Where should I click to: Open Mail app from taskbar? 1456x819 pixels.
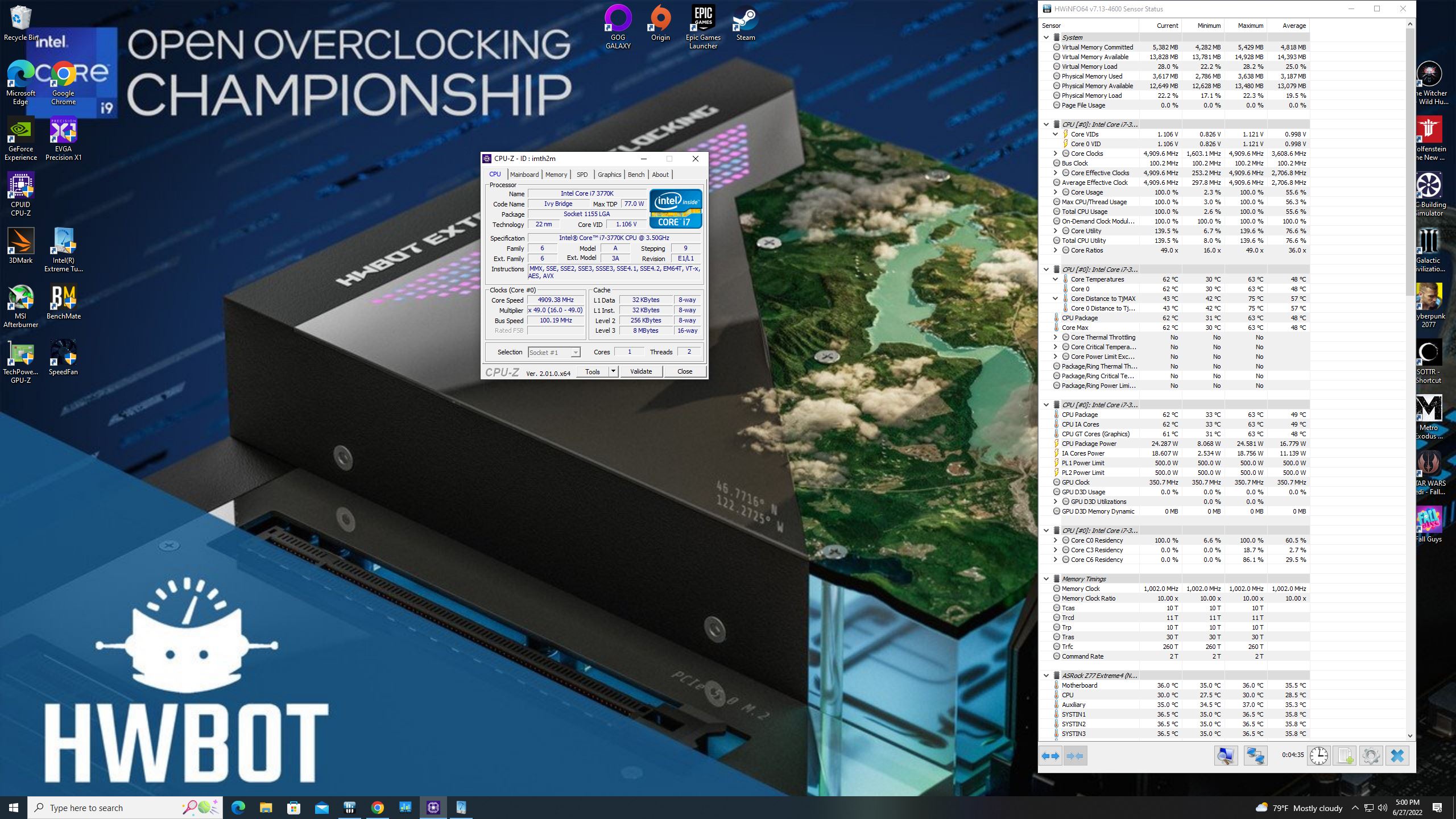(321, 808)
